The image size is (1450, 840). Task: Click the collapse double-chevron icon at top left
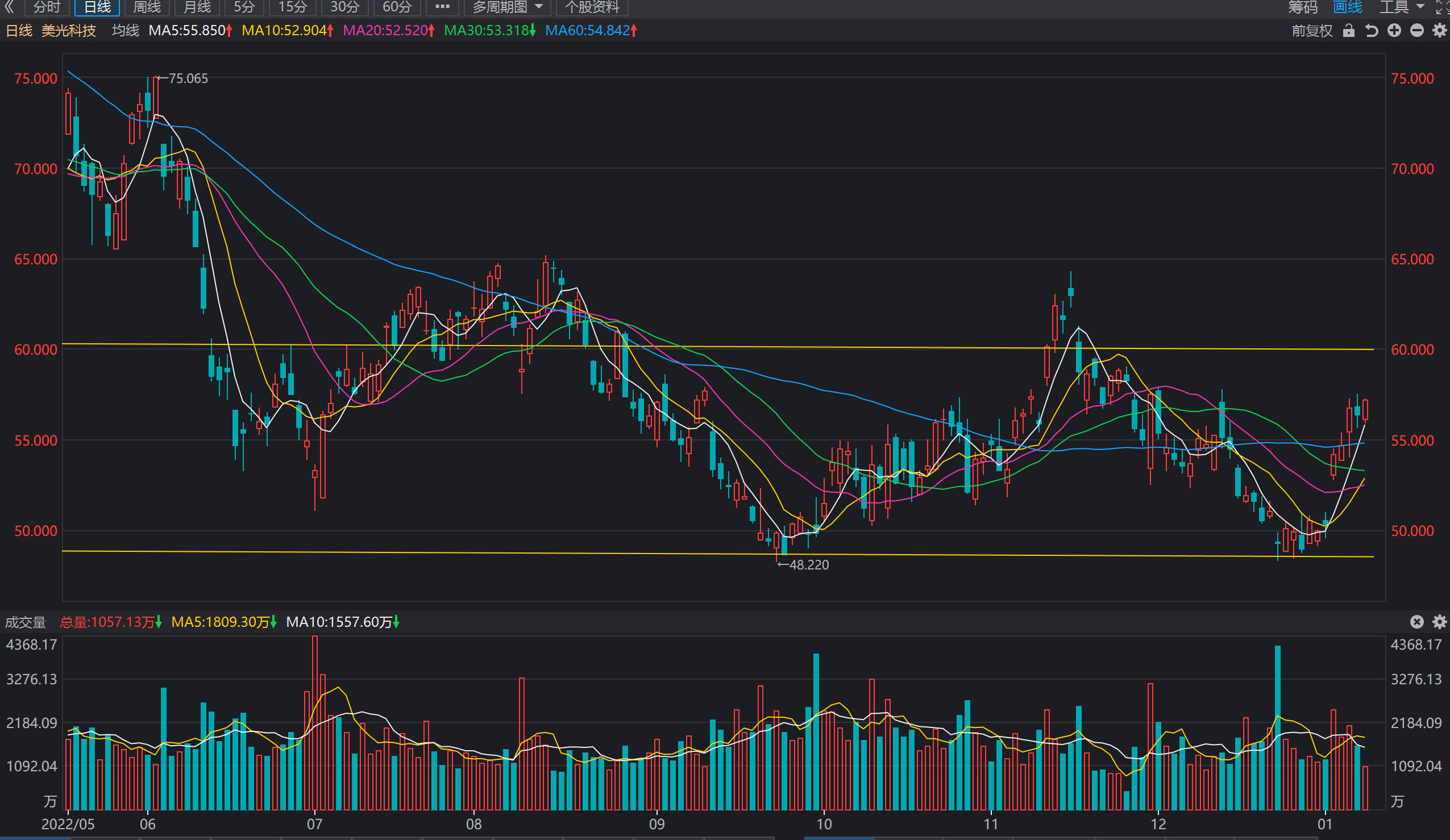(x=9, y=7)
